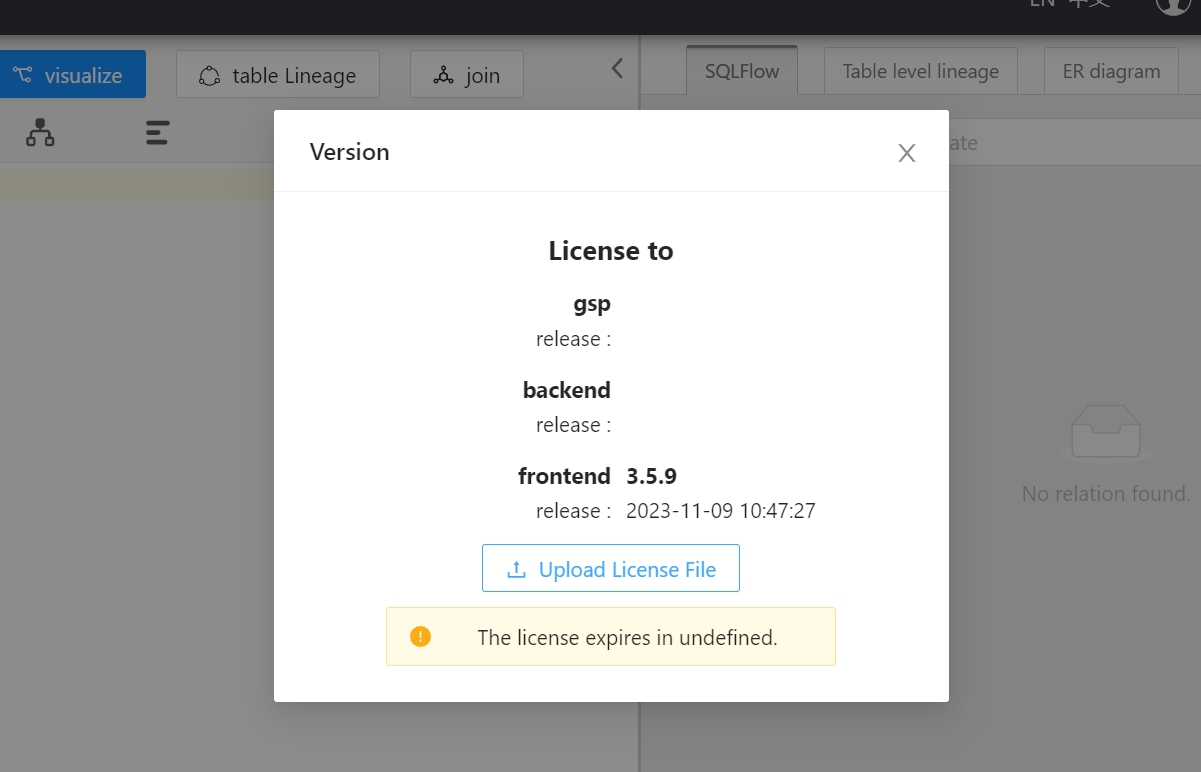Viewport: 1201px width, 772px height.
Task: Click the 'backend' label
Action: (567, 390)
